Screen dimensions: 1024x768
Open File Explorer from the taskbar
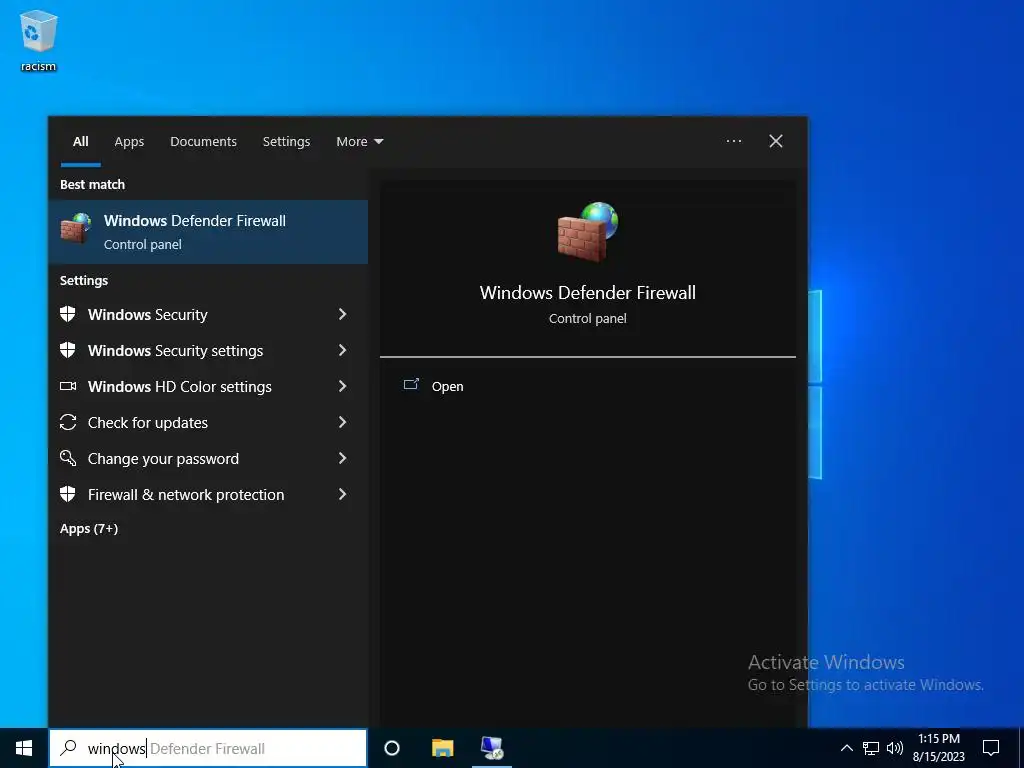pos(442,748)
